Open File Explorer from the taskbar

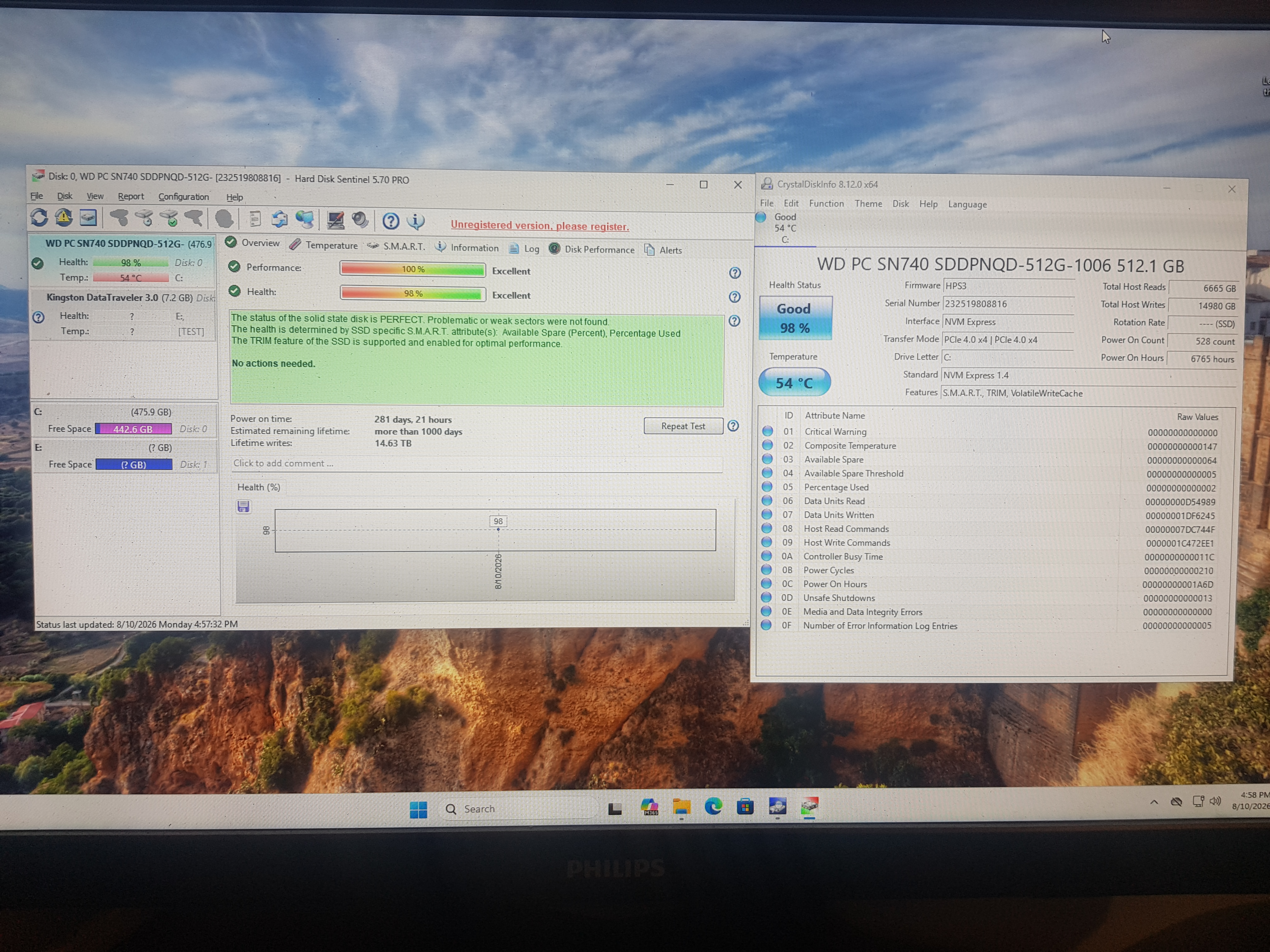pyautogui.click(x=682, y=807)
